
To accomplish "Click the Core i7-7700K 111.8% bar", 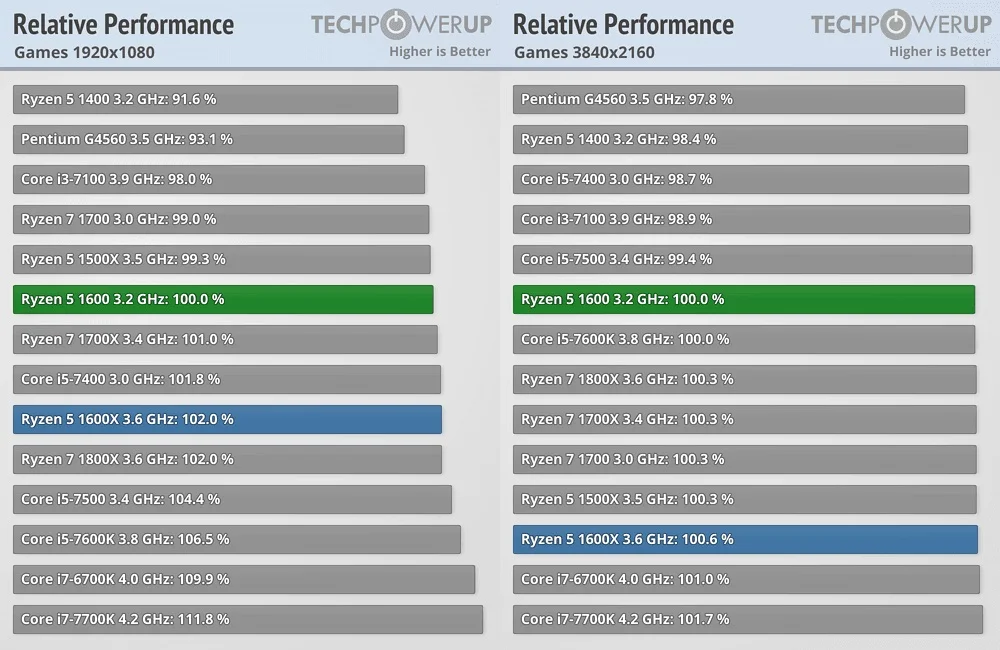I will click(x=248, y=619).
